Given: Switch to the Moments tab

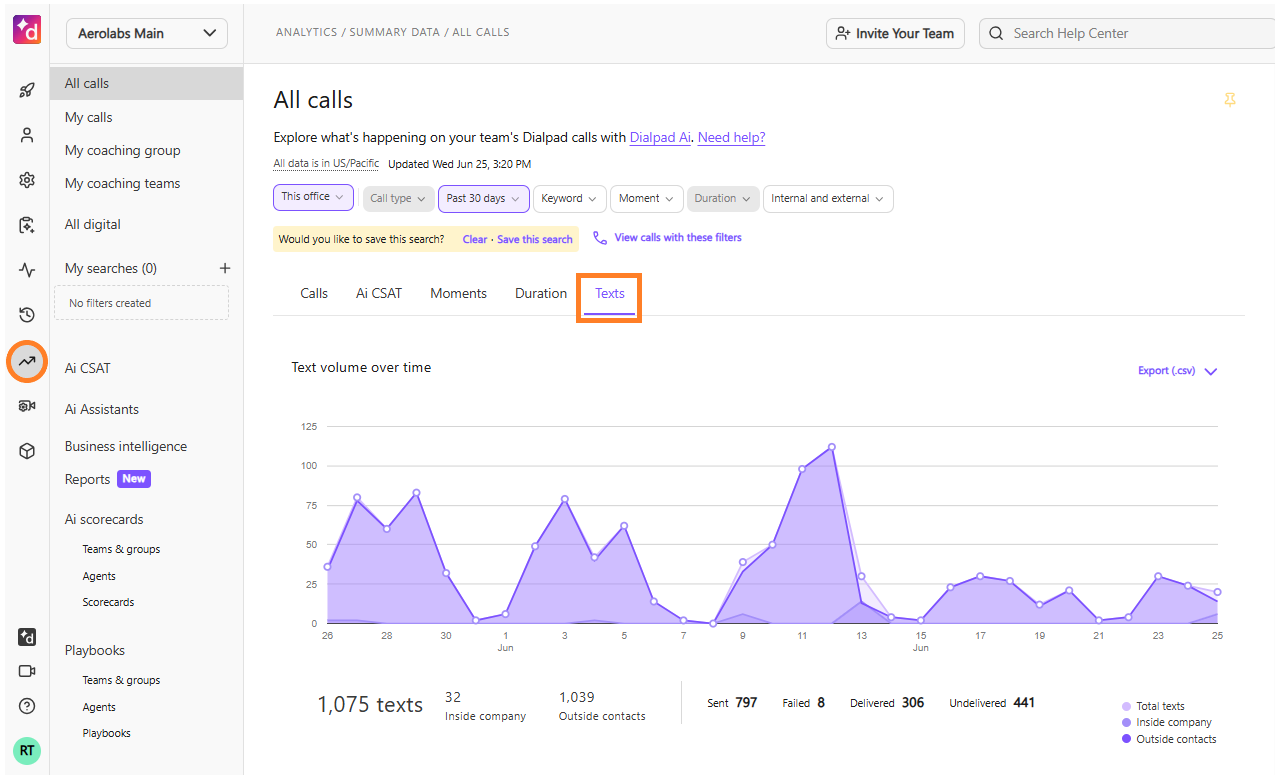Looking at the screenshot, I should pyautogui.click(x=459, y=293).
